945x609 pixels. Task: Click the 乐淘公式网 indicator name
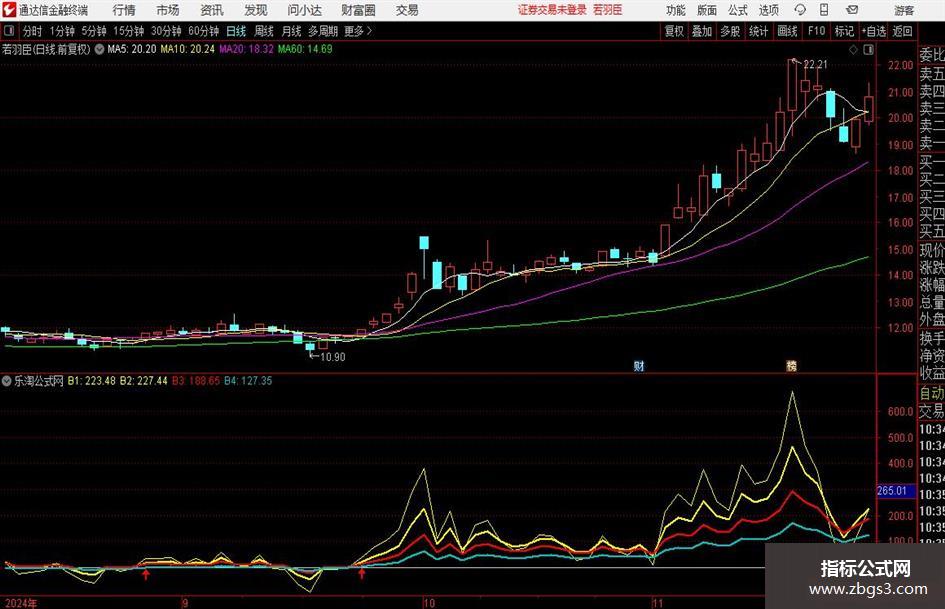click(39, 381)
